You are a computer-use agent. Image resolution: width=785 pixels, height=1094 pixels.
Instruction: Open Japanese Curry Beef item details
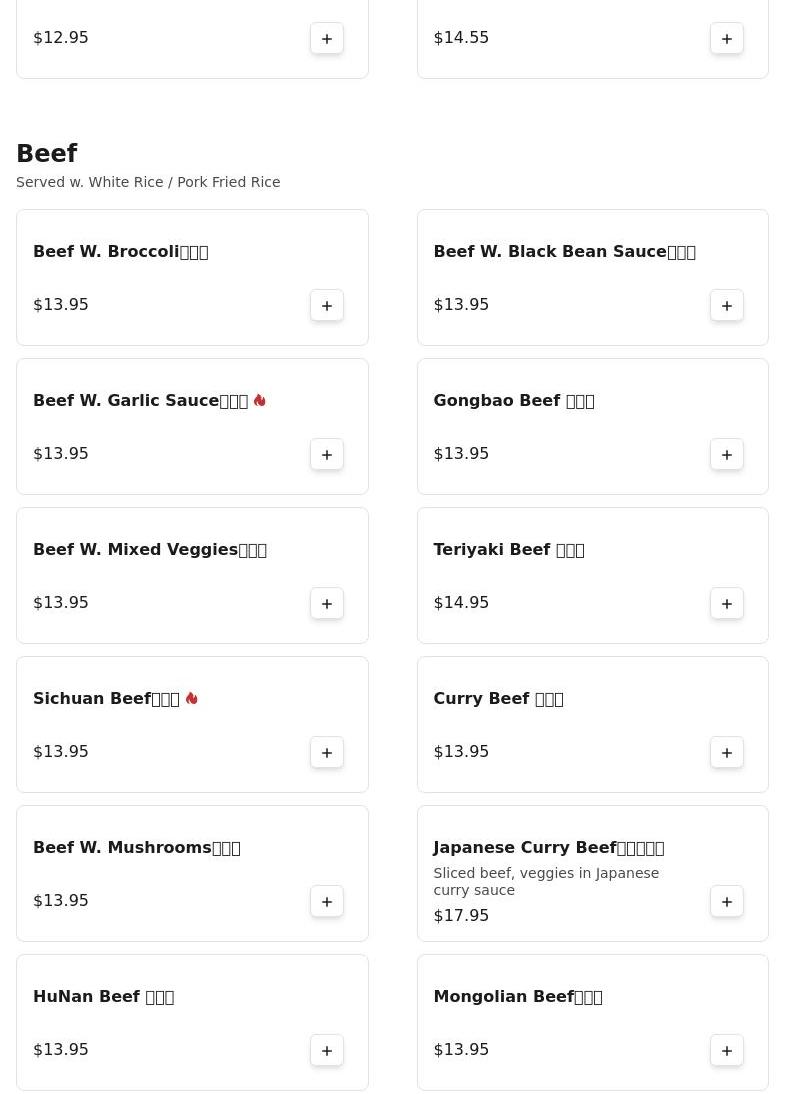(x=548, y=848)
